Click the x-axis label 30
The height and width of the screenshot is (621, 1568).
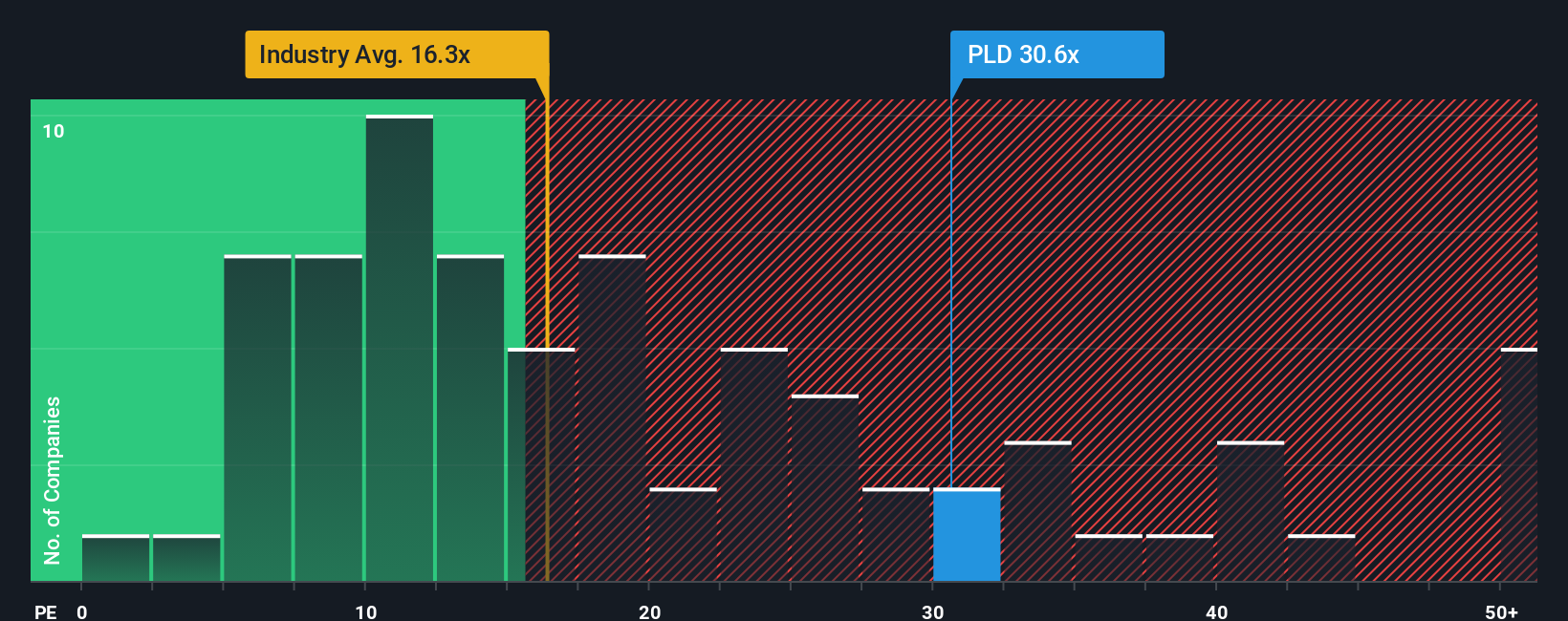933,611
